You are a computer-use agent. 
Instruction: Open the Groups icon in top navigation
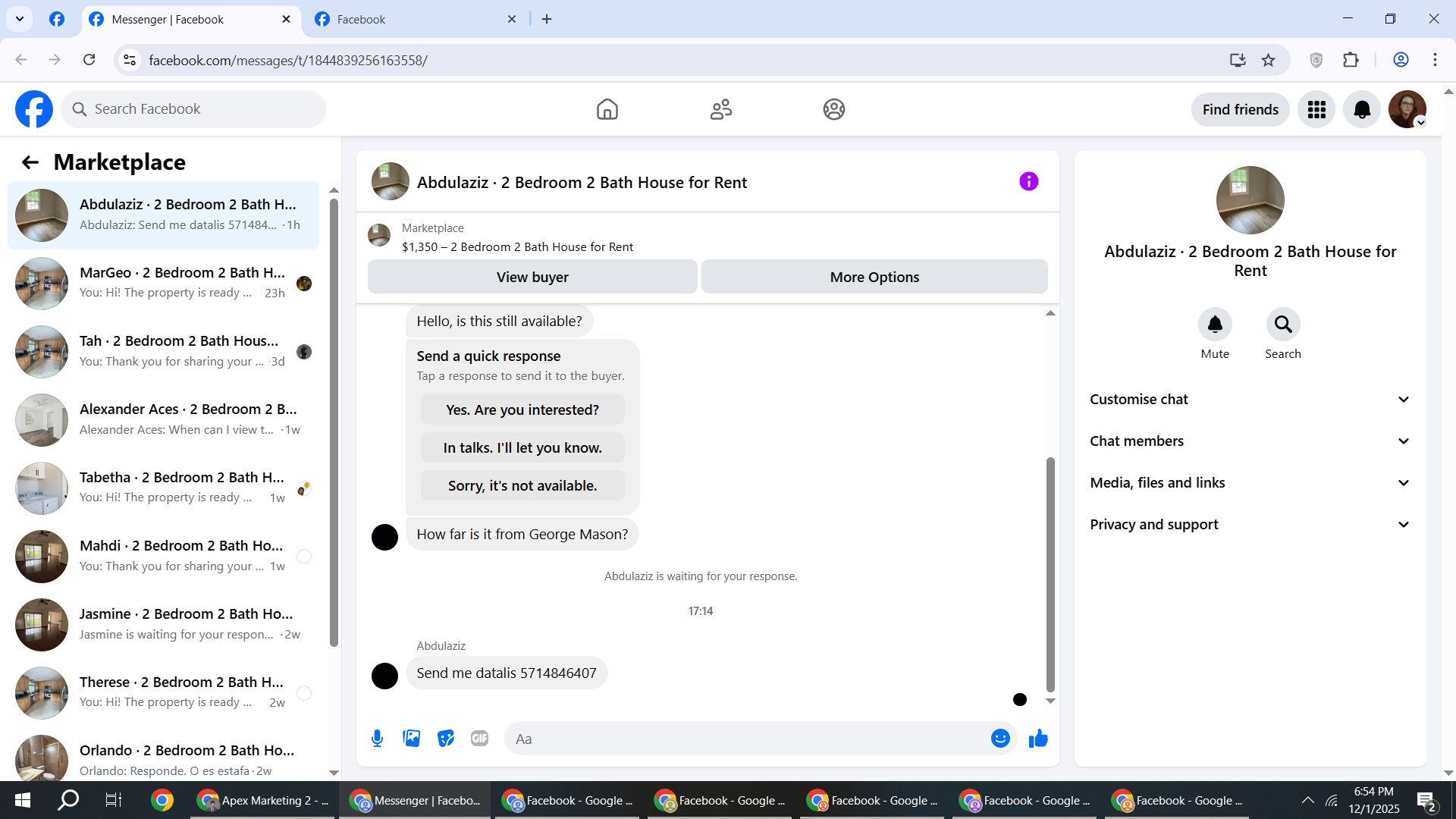(834, 109)
